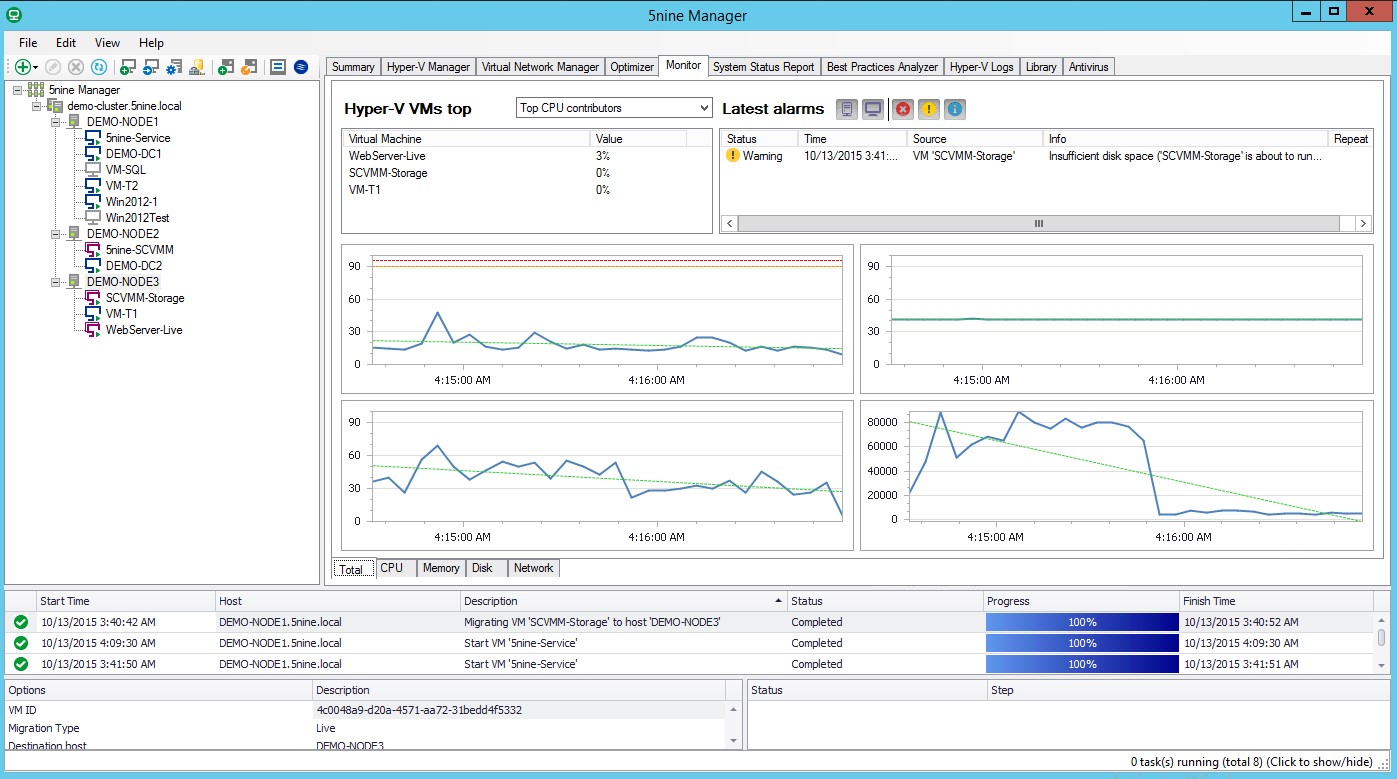
Task: Click the blue arrow VM import toolbar icon
Action: click(x=151, y=66)
